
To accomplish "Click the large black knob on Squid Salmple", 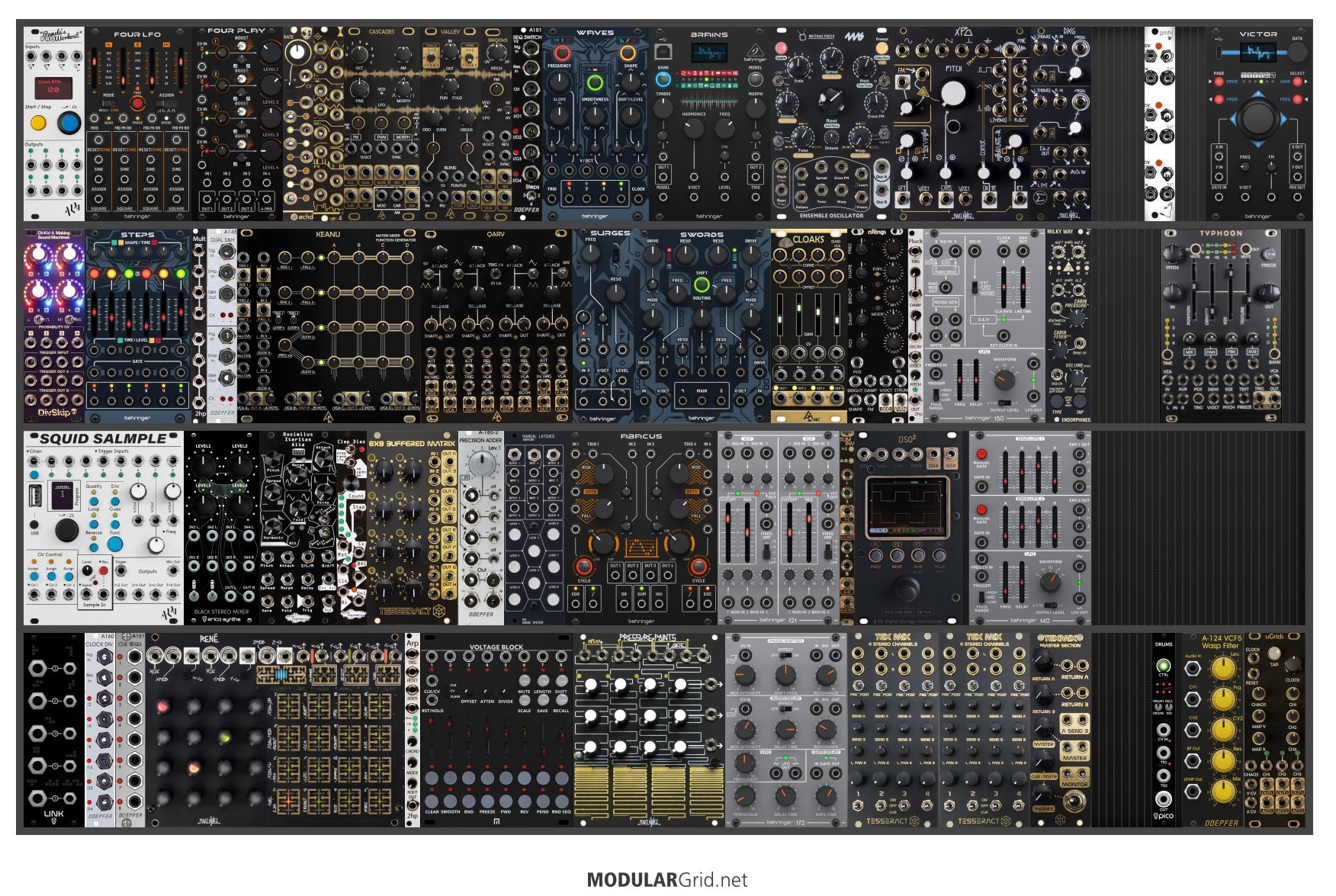I will click(x=66, y=528).
